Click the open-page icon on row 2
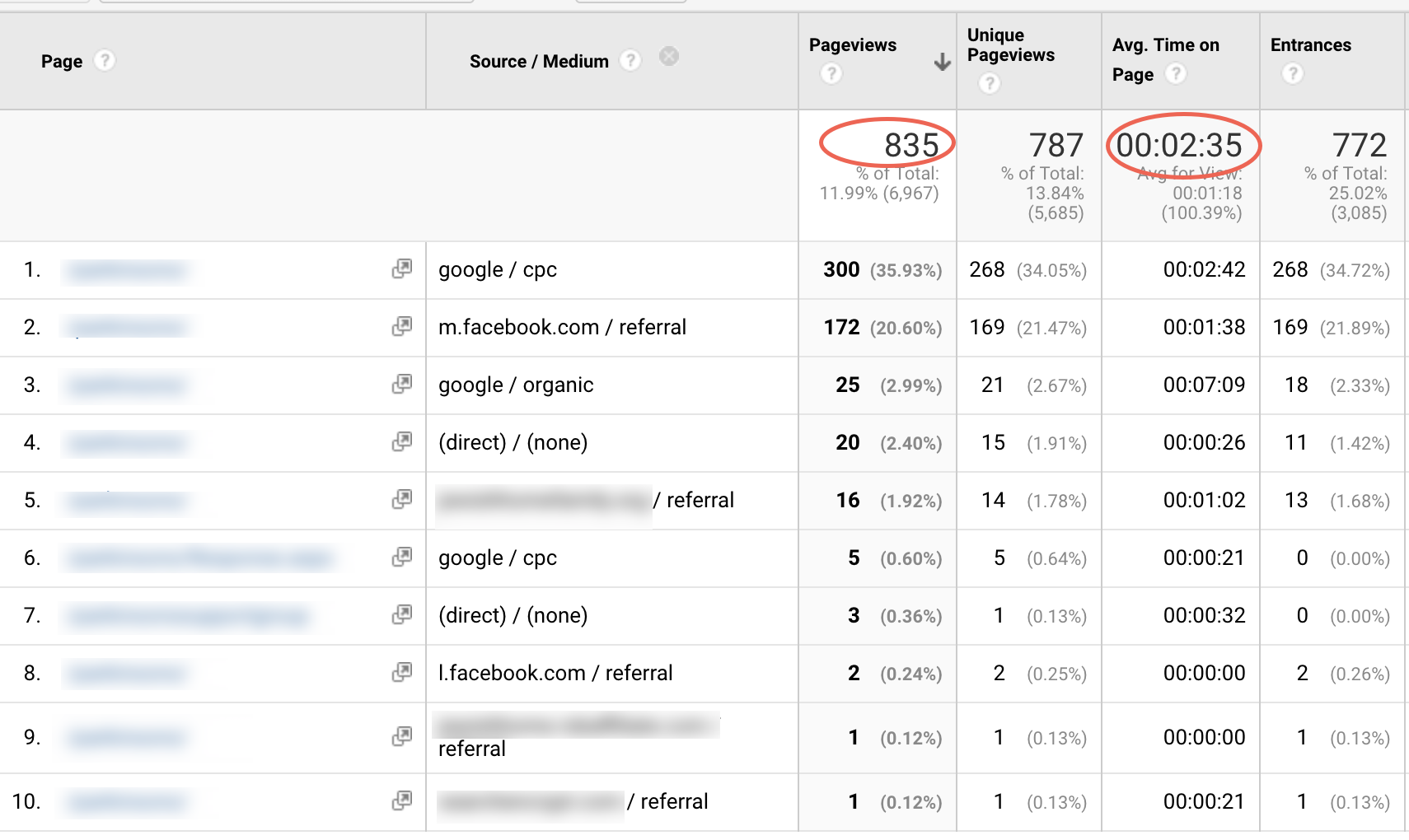Viewport: 1409px width, 840px height. (402, 325)
